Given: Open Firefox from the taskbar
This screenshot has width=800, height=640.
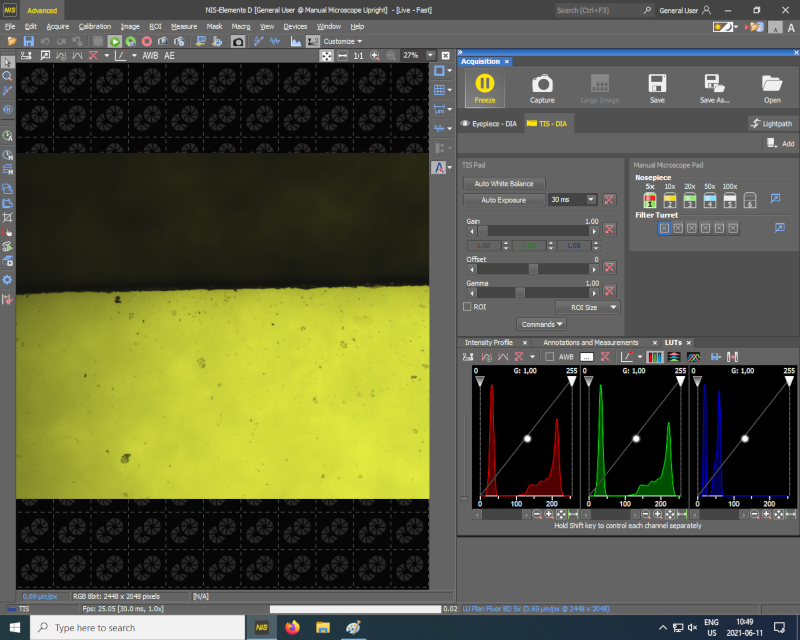Looking at the screenshot, I should tap(292, 627).
